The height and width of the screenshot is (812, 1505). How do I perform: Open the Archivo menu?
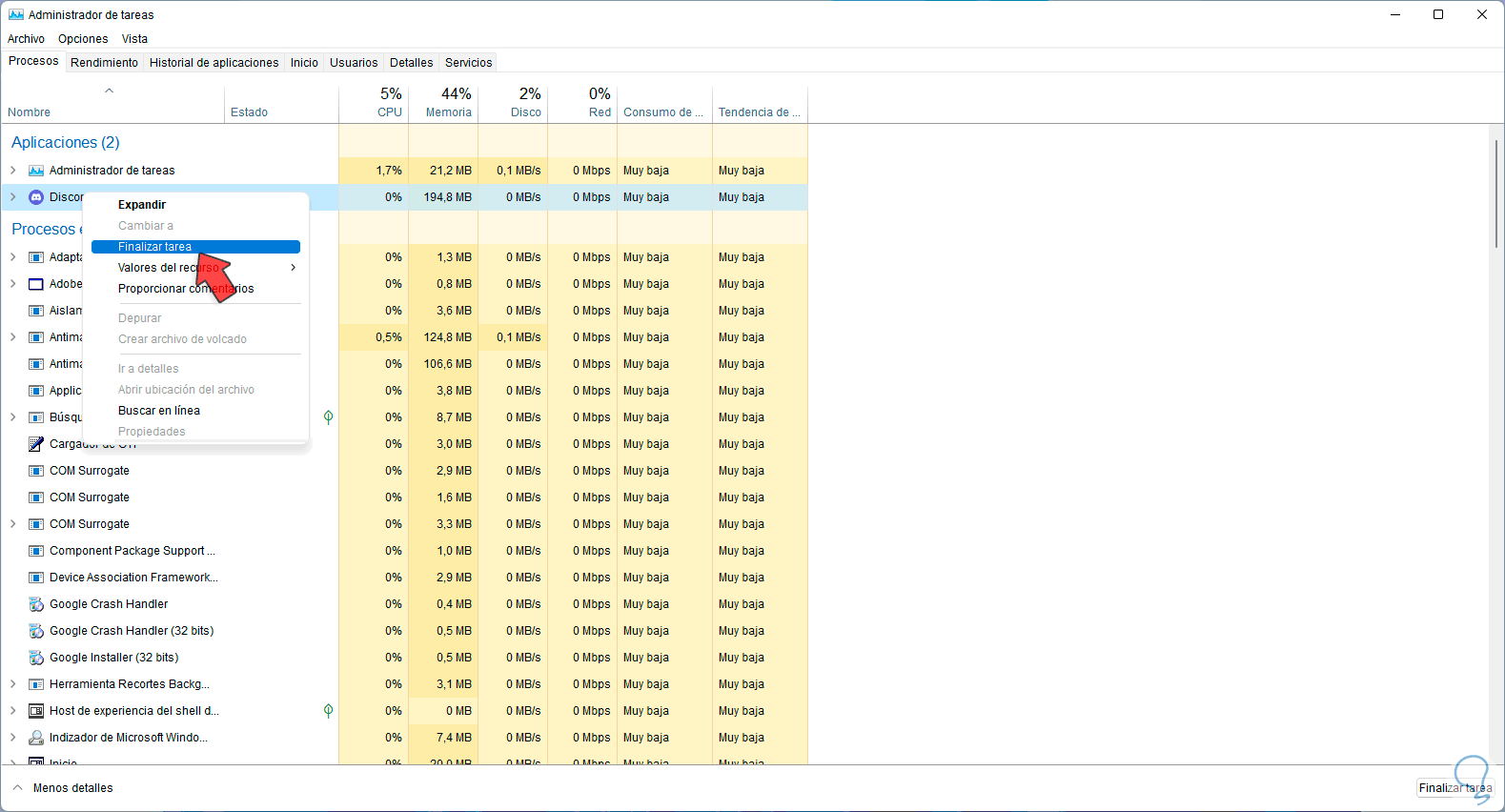tap(26, 39)
